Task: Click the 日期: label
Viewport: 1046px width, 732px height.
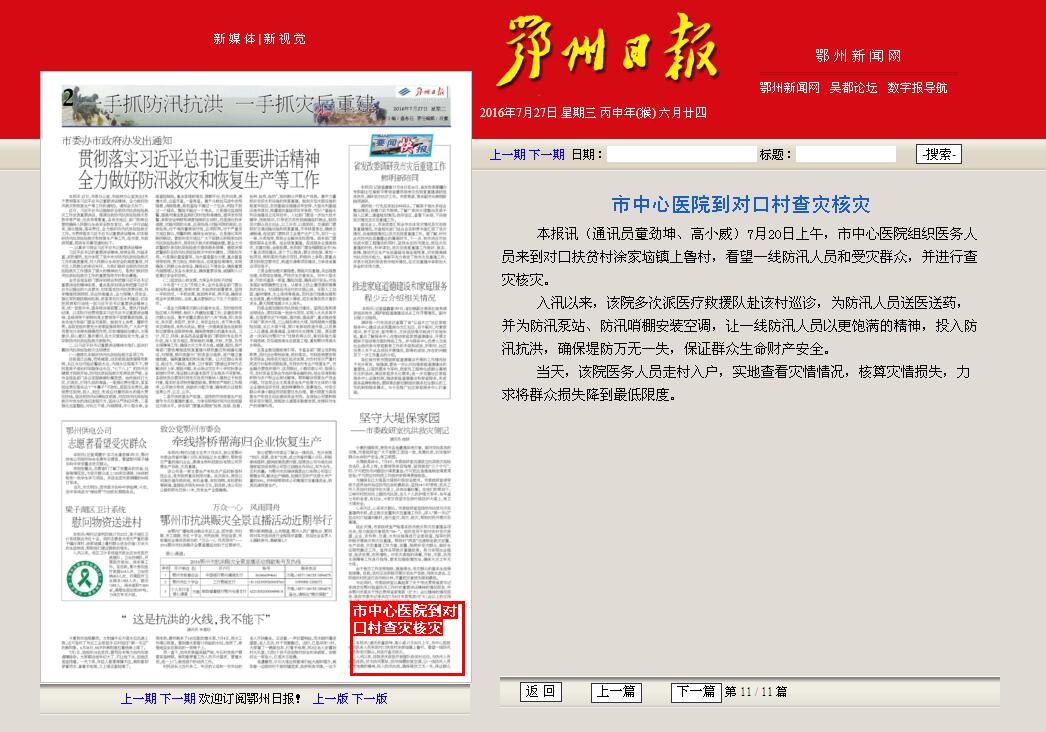Action: pyautogui.click(x=587, y=154)
